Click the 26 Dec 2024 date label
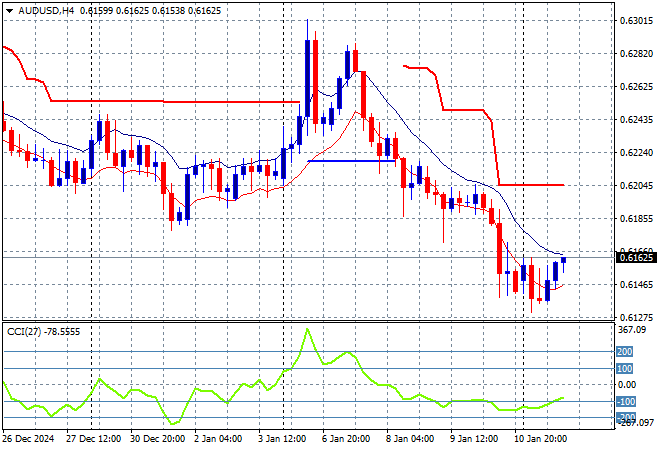660x450 pixels. [x=28, y=439]
